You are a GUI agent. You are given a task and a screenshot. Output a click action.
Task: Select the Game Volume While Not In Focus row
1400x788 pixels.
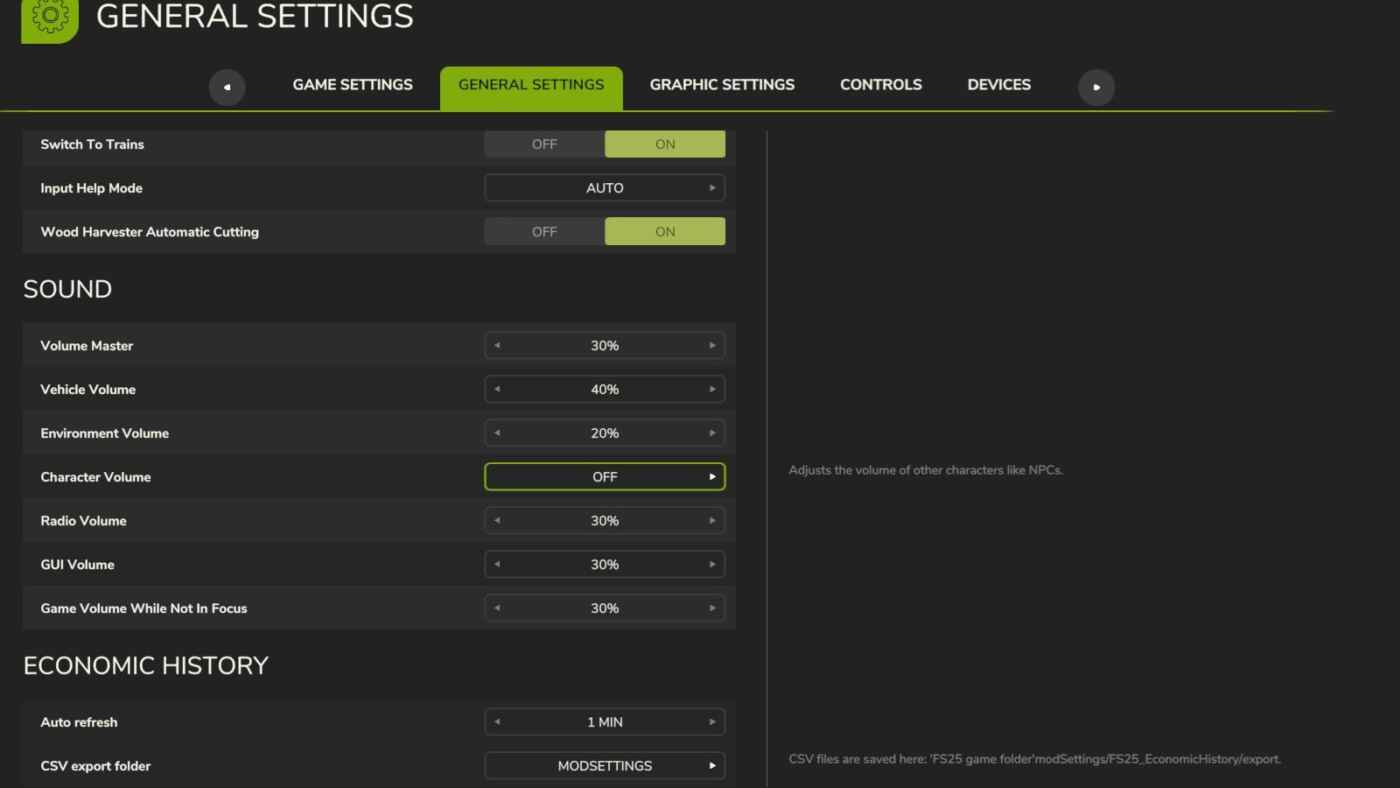point(379,608)
